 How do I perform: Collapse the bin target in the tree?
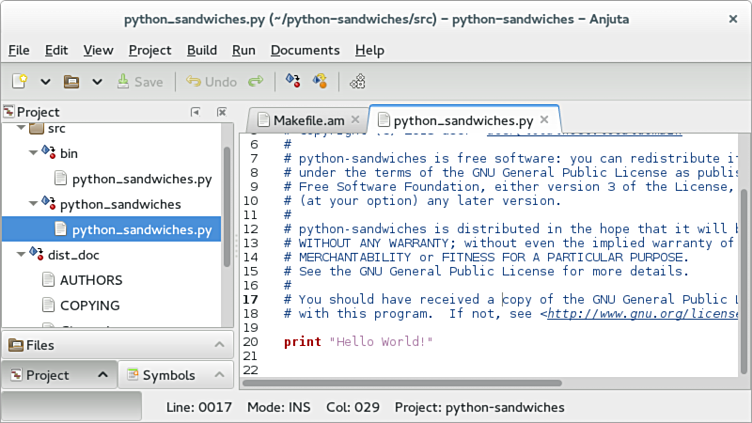32,154
